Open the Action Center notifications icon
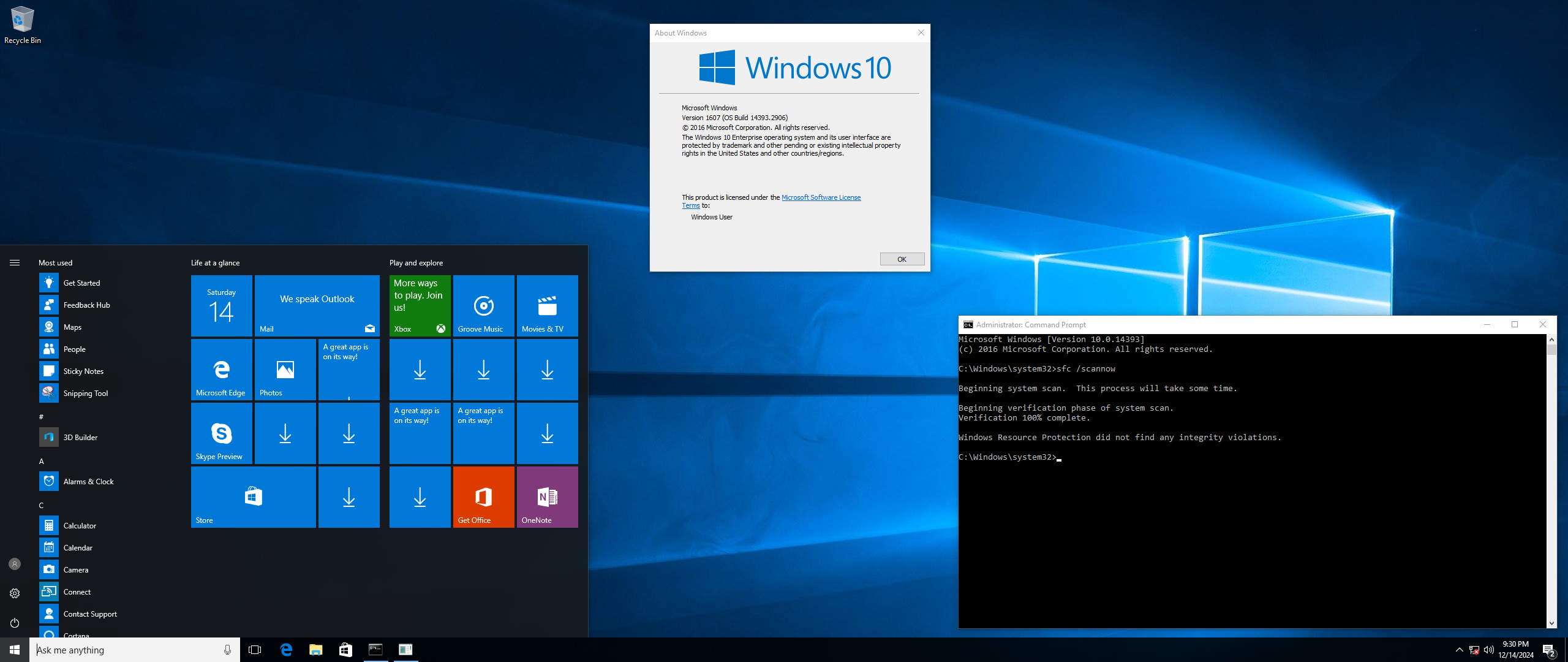Image resolution: width=1568 pixels, height=662 pixels. [1549, 650]
